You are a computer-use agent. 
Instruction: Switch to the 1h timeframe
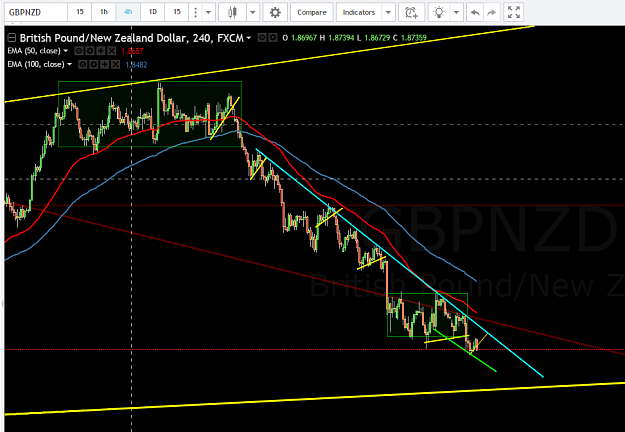coord(104,12)
